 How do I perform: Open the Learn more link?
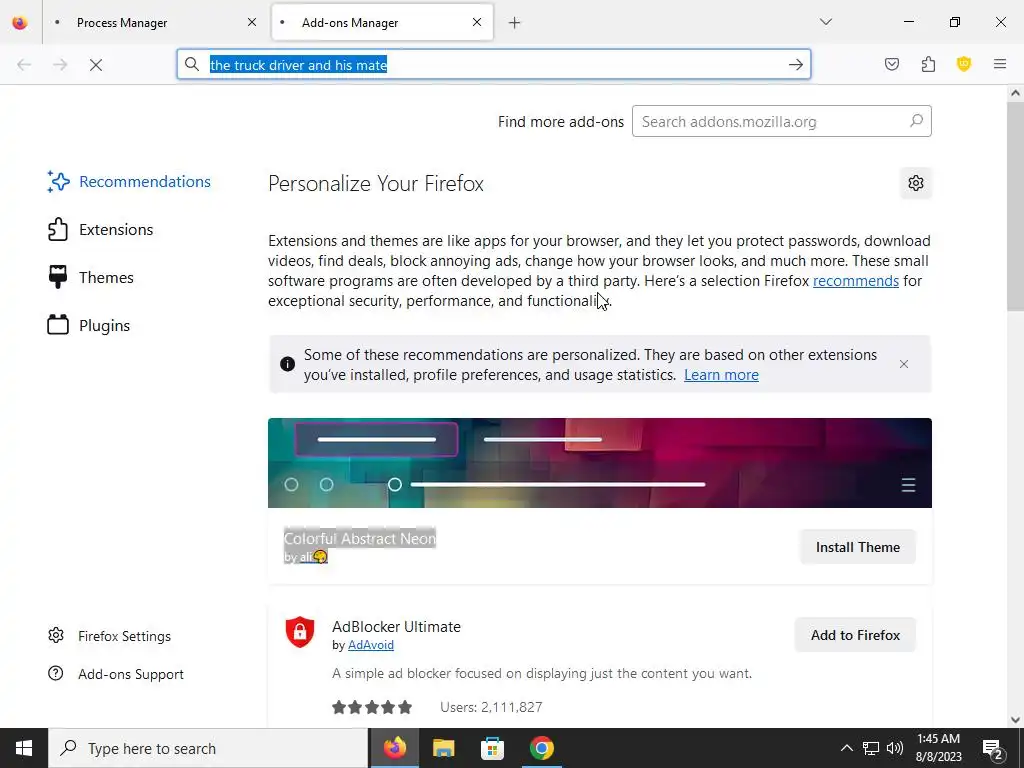(721, 375)
